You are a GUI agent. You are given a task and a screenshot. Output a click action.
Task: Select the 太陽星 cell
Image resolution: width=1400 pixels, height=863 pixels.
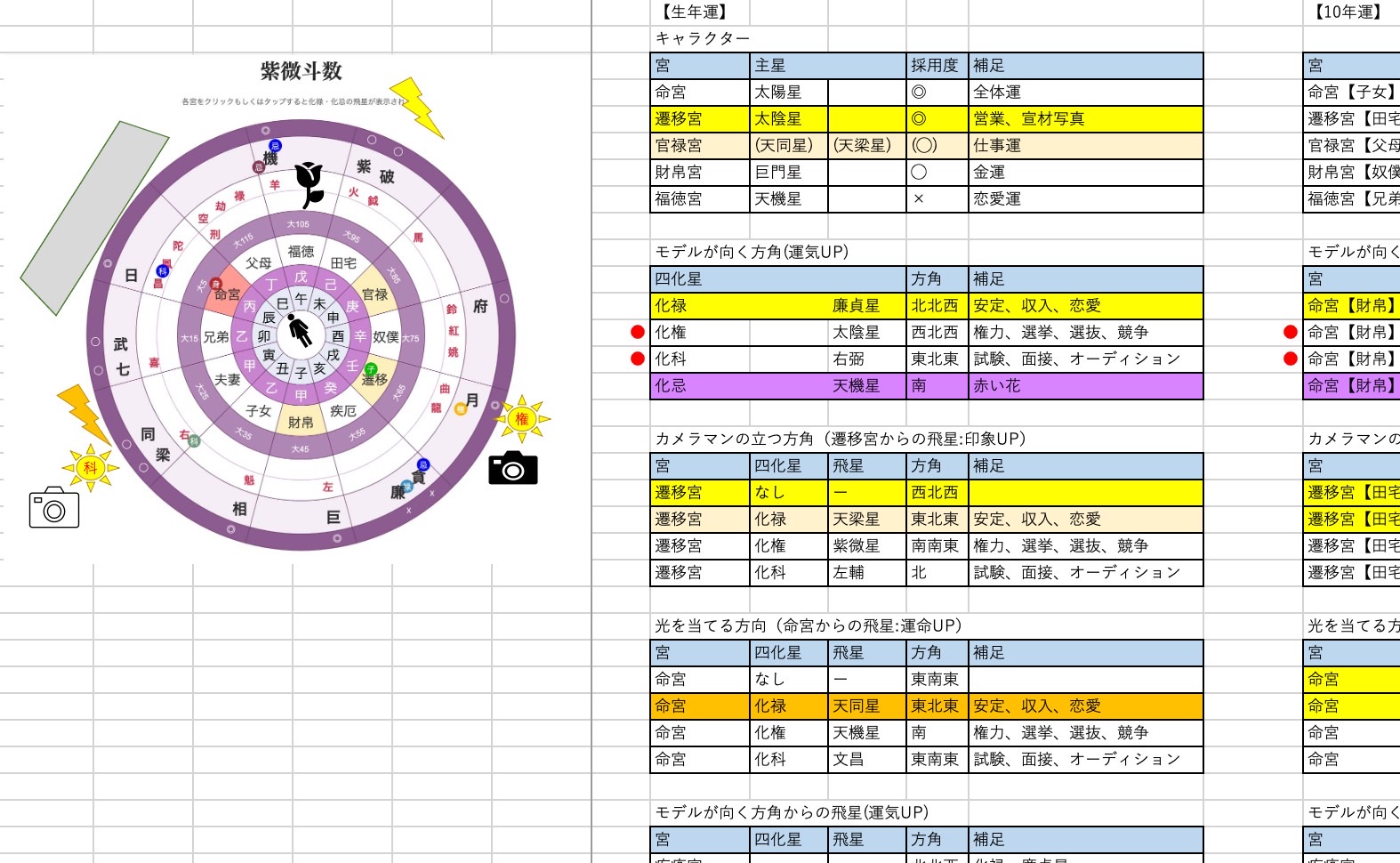point(788,93)
